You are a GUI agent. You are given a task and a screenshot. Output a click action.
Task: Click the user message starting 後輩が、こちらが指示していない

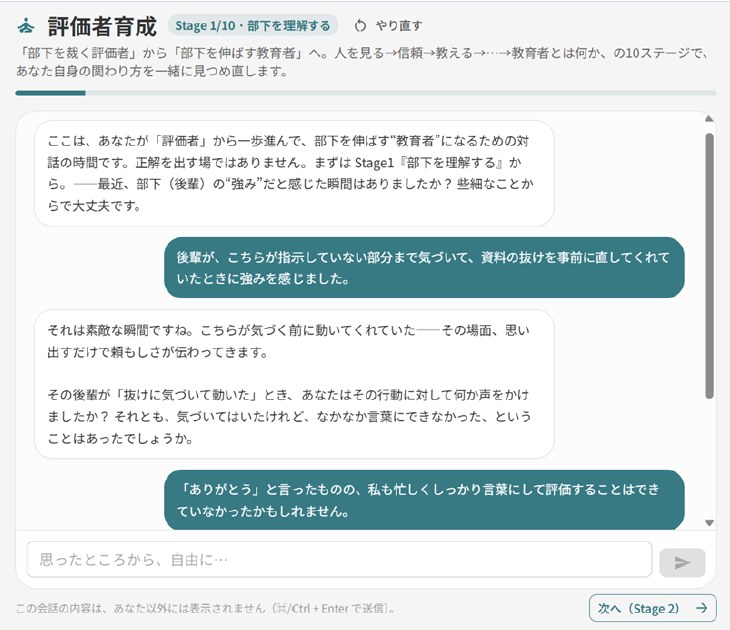point(424,268)
